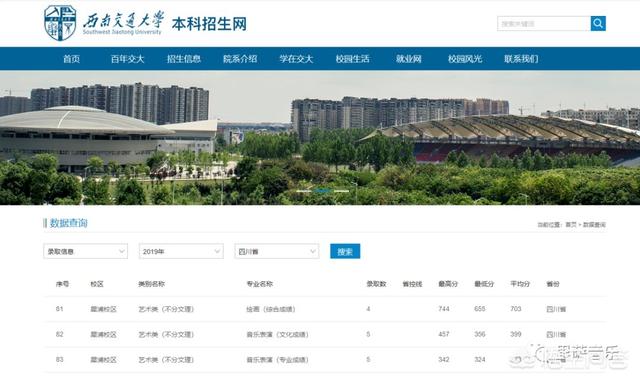The height and width of the screenshot is (381, 640).
Task: Click the 音乐表演（专业成绩）cell
Action: 277,360
